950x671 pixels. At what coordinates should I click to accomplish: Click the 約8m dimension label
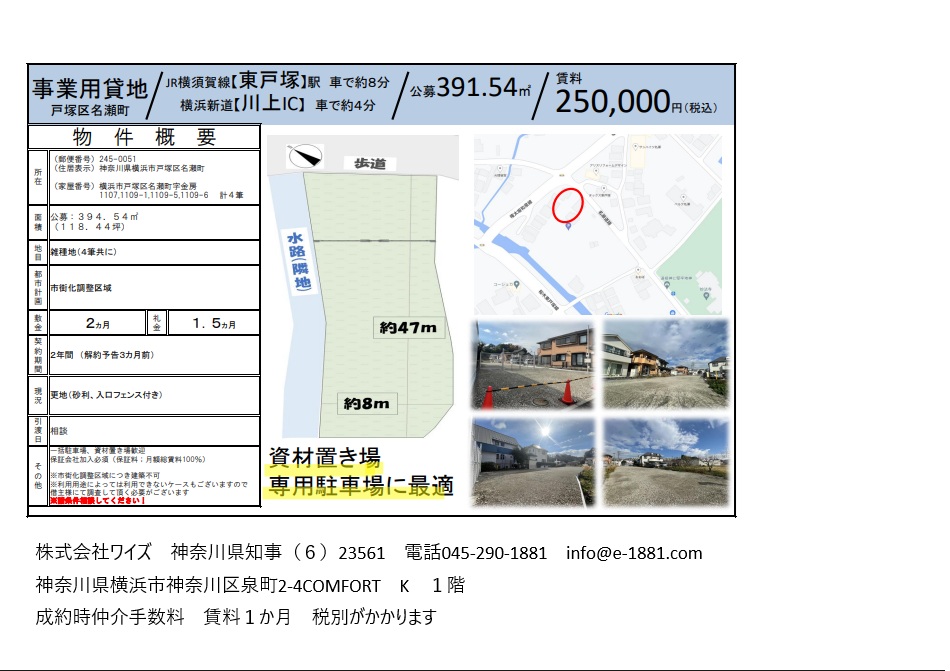(366, 404)
